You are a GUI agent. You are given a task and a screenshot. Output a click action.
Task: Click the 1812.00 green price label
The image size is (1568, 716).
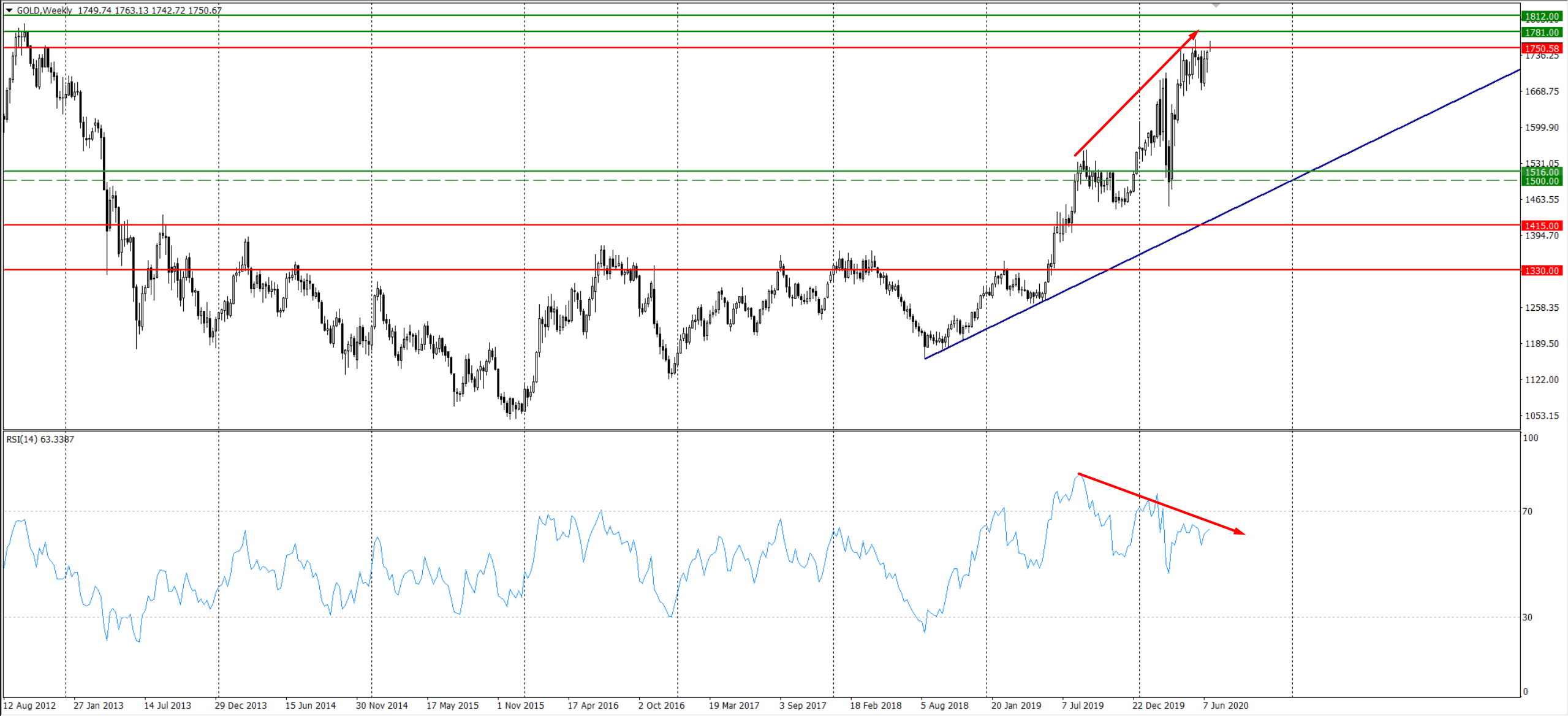pos(1542,17)
